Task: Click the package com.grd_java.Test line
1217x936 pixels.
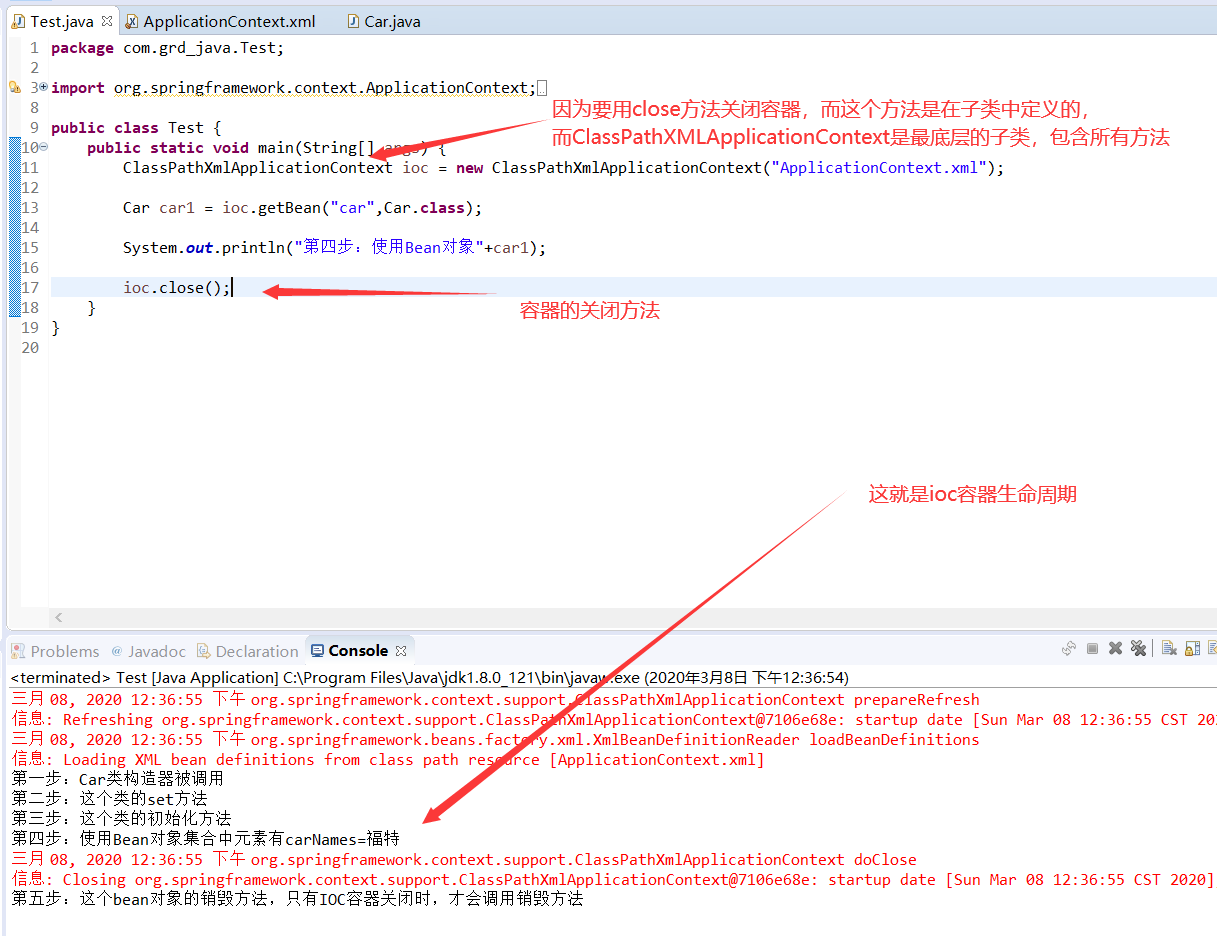Action: point(168,48)
